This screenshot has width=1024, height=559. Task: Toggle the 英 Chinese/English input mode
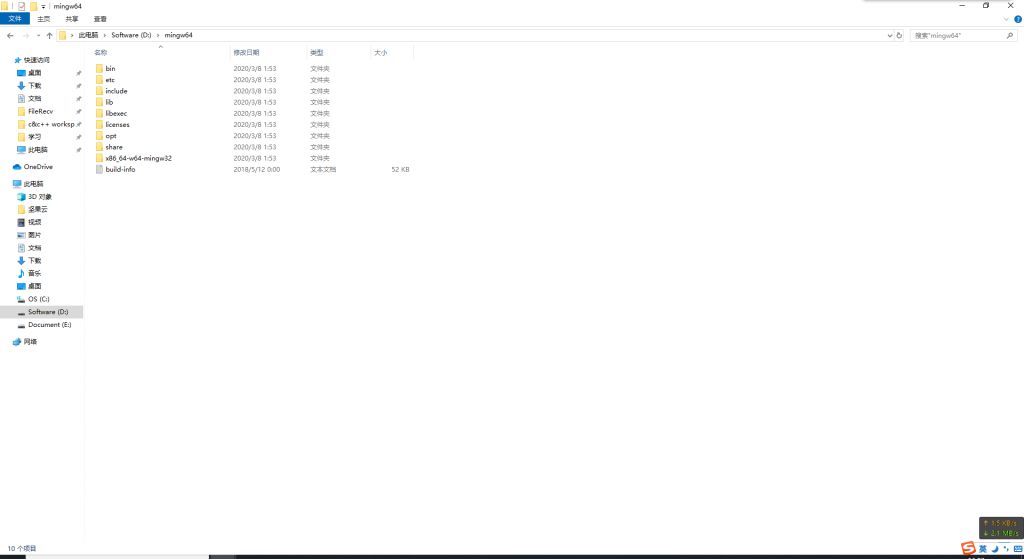pos(982,549)
